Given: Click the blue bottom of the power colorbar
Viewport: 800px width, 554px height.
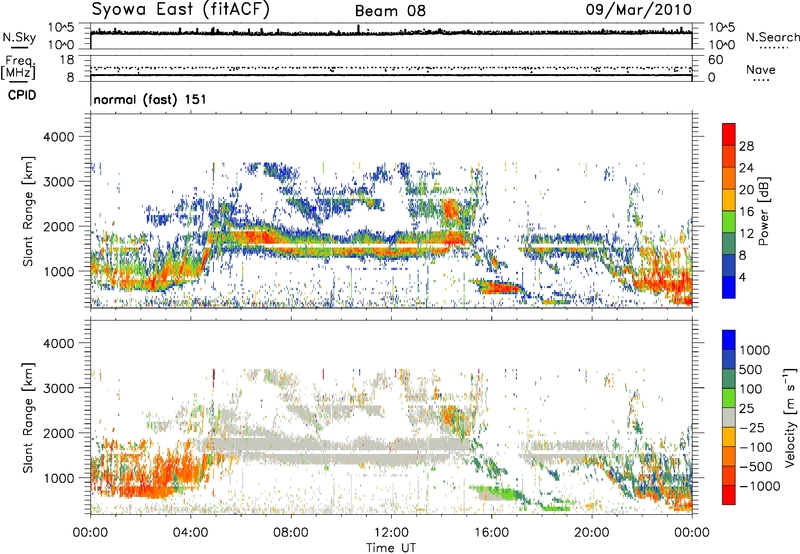Looking at the screenshot, I should pos(729,288).
